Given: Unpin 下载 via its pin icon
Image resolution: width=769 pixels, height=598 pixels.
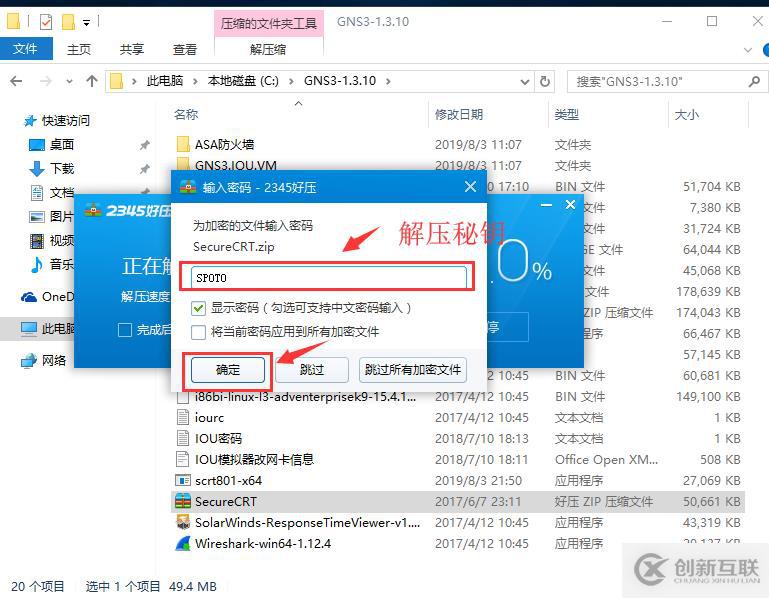Looking at the screenshot, I should 144,169.
